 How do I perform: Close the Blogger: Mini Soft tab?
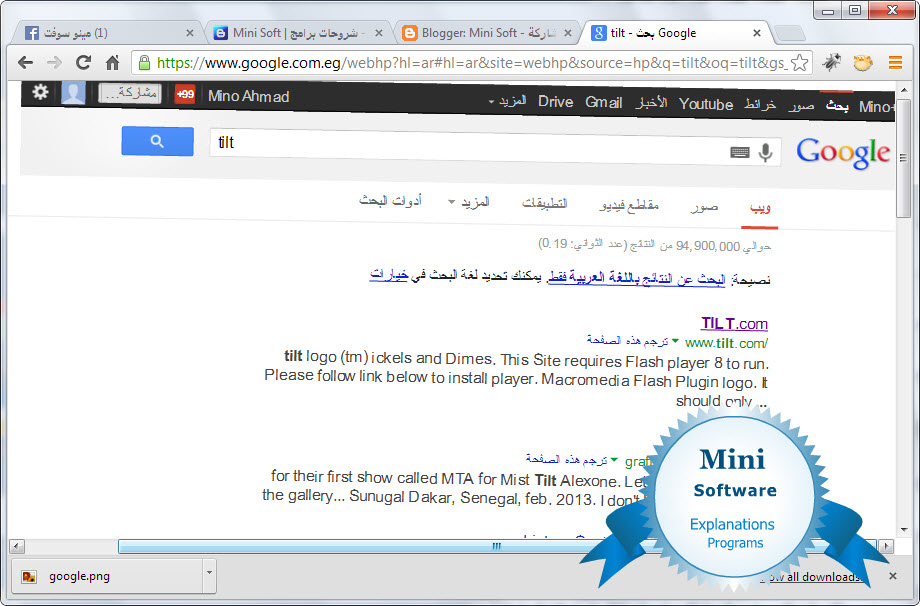(x=568, y=33)
